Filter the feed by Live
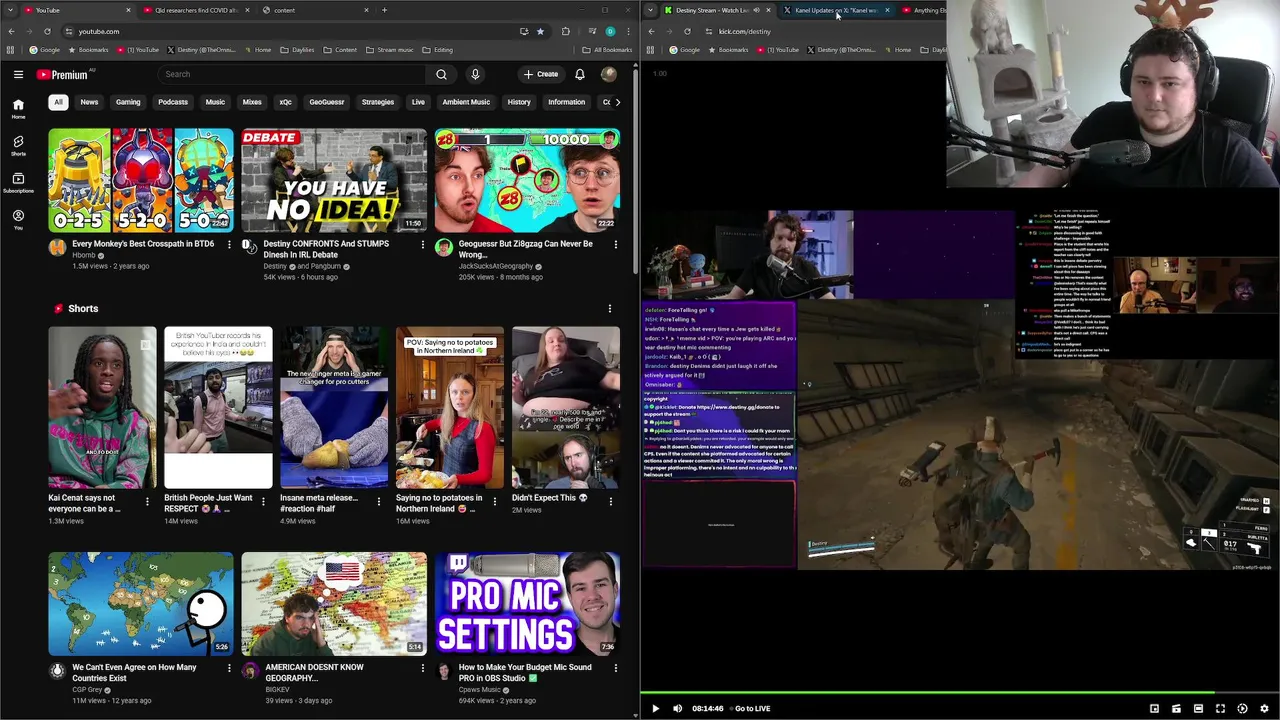This screenshot has height=720, width=1280. pos(418,102)
